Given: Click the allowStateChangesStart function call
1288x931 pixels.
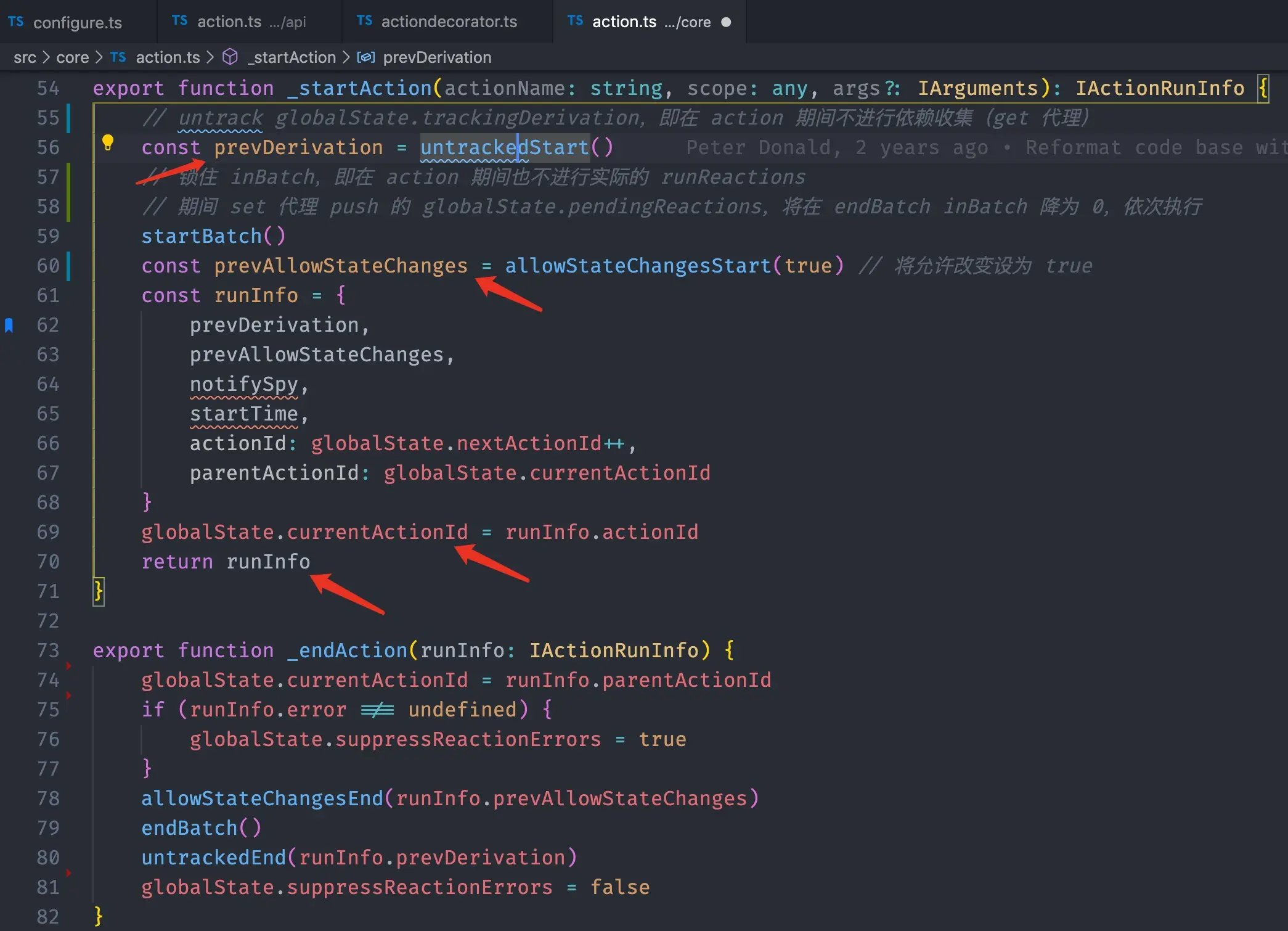Looking at the screenshot, I should tap(638, 266).
